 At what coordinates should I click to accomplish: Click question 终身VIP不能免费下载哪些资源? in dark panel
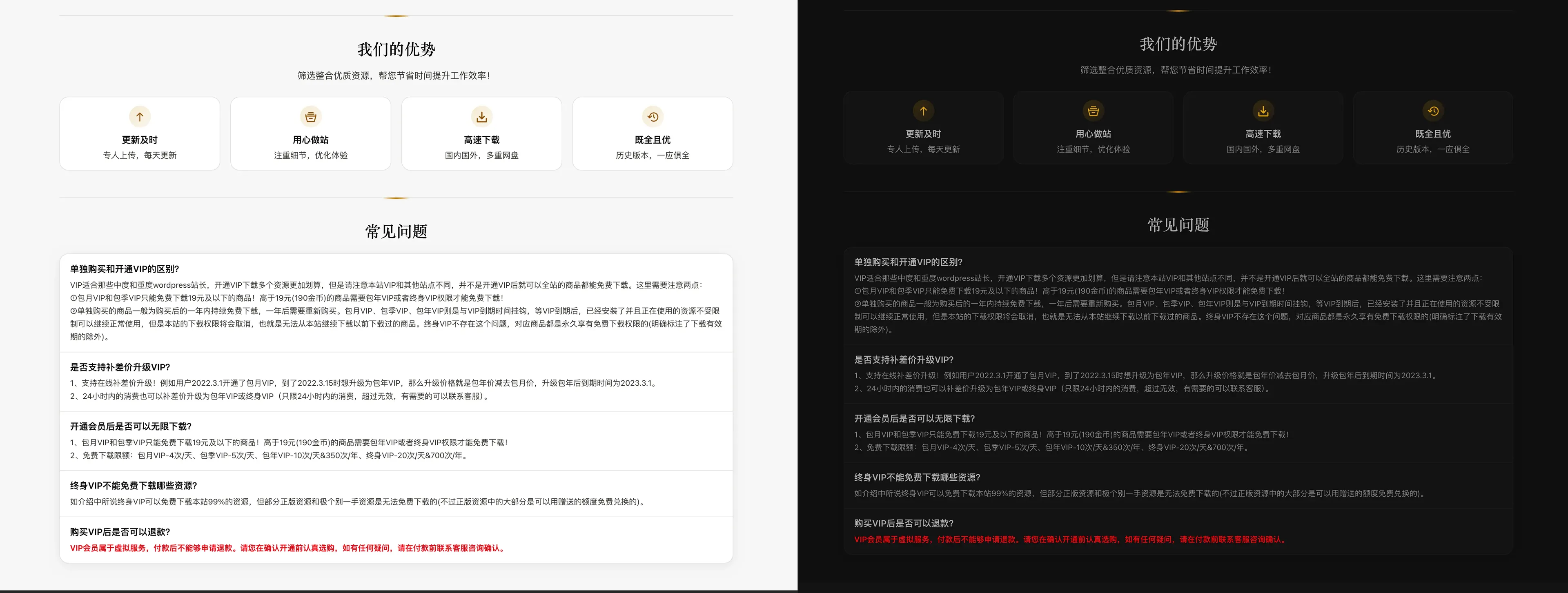[917, 478]
